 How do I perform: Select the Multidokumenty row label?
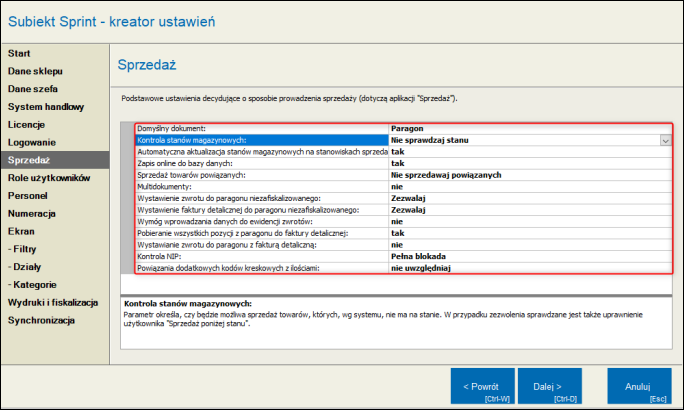(262, 187)
